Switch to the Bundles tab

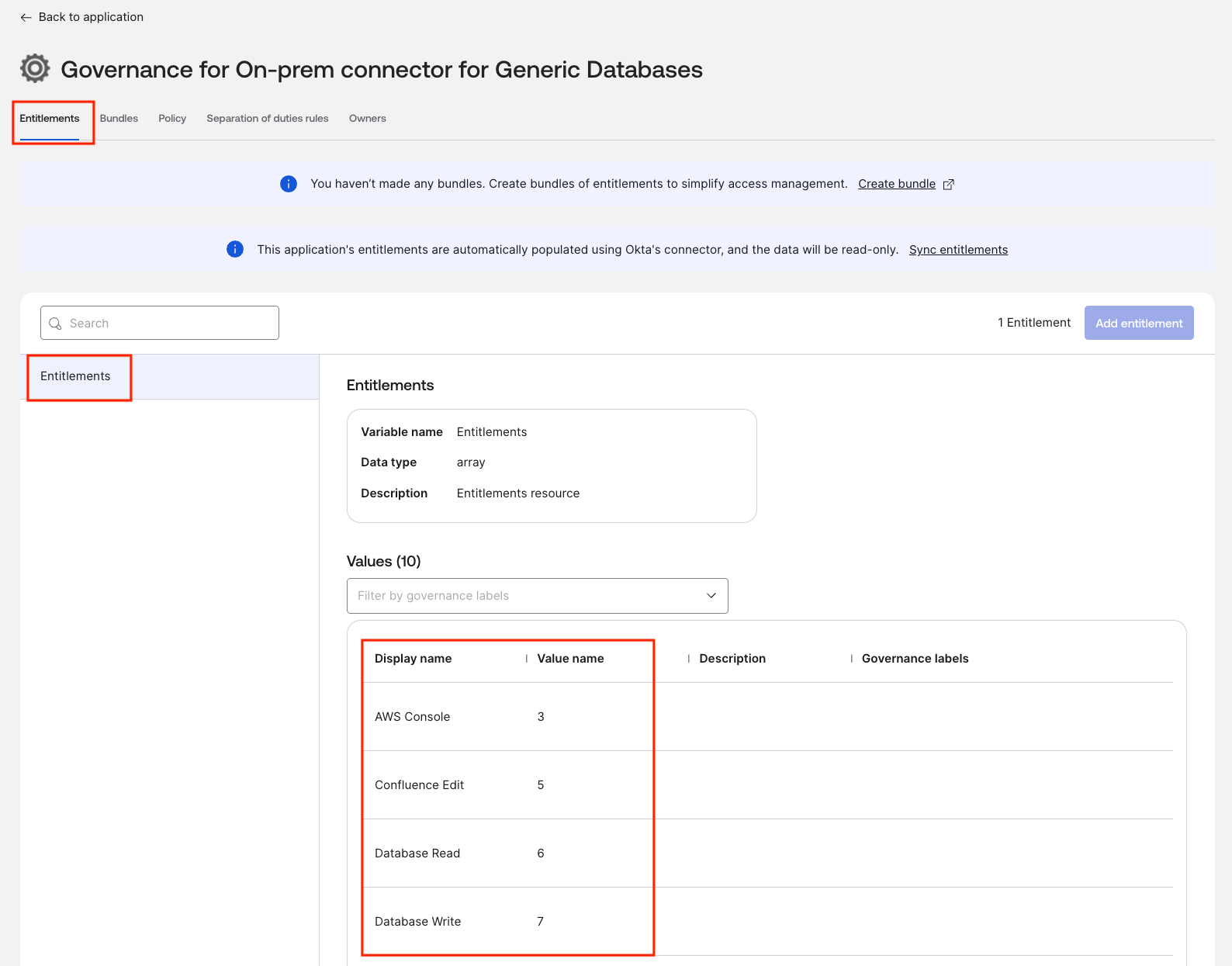(x=119, y=119)
